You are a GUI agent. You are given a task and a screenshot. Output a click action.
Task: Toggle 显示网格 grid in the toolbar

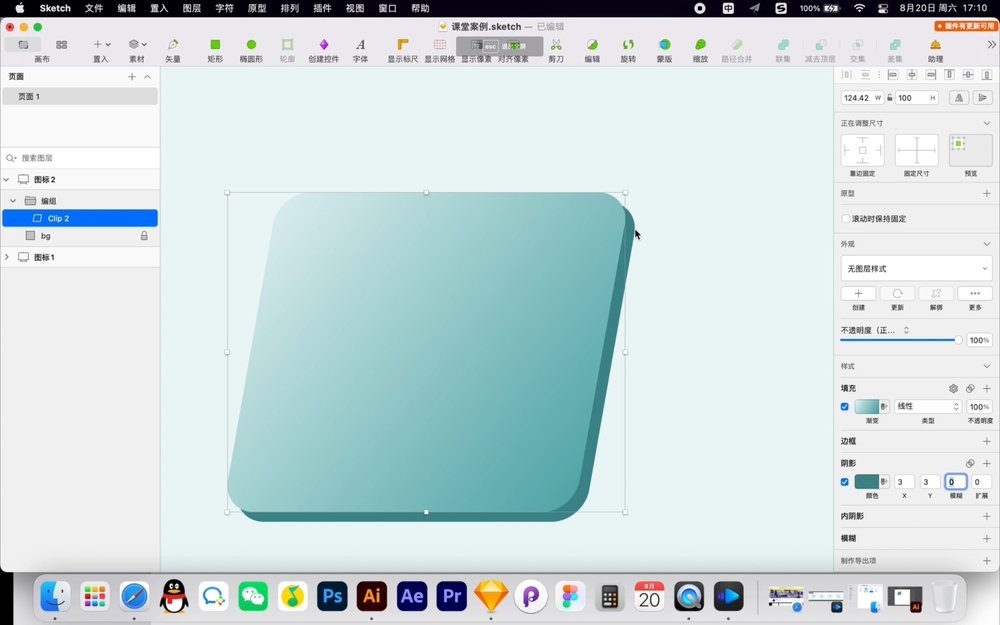[439, 45]
